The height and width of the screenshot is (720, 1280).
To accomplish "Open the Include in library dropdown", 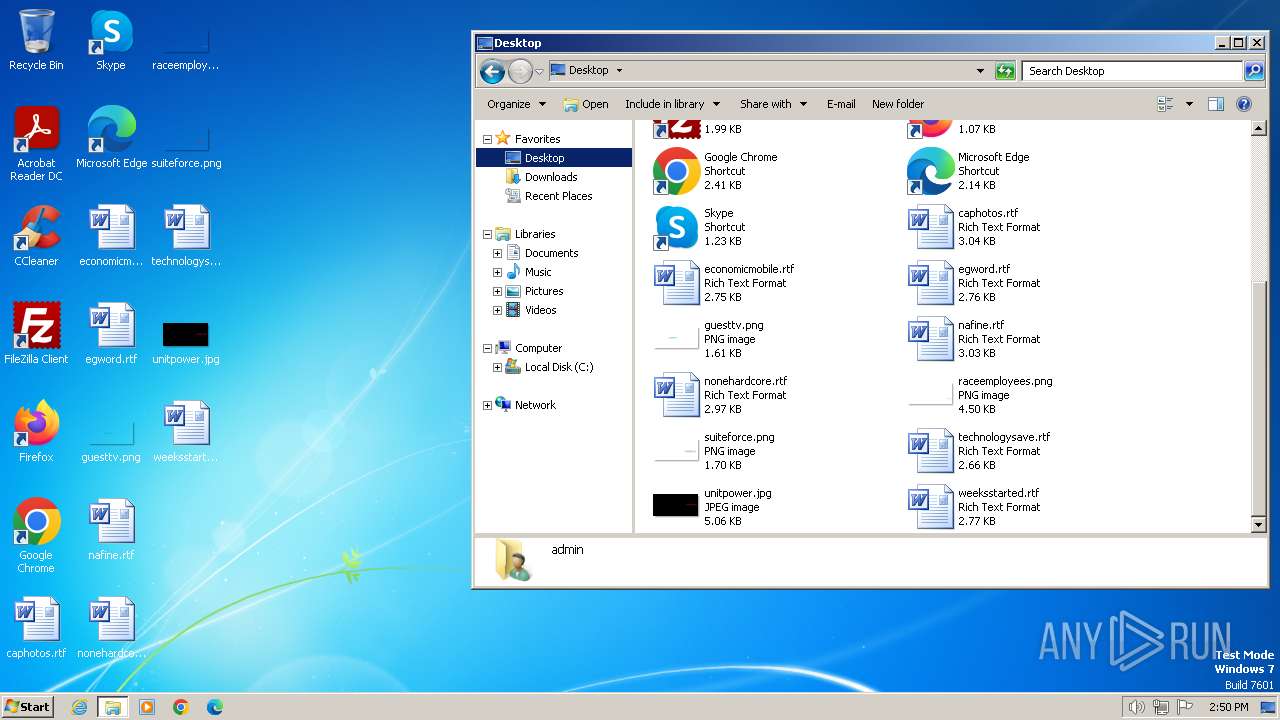I will pyautogui.click(x=672, y=104).
